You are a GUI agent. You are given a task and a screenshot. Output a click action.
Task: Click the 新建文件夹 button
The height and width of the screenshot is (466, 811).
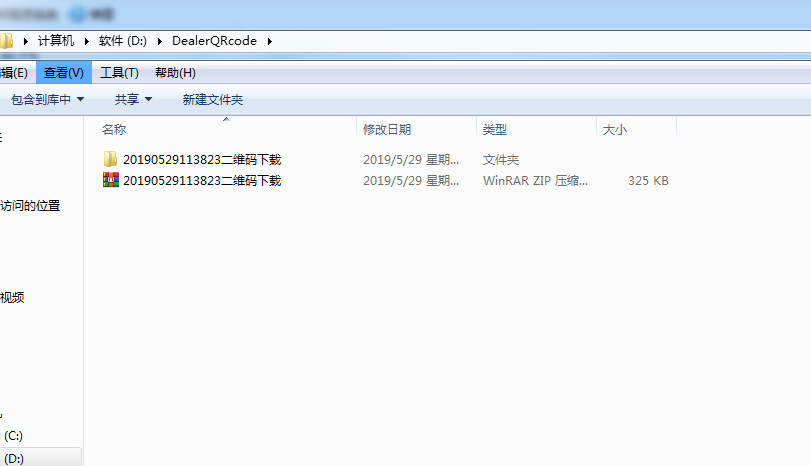(x=212, y=100)
